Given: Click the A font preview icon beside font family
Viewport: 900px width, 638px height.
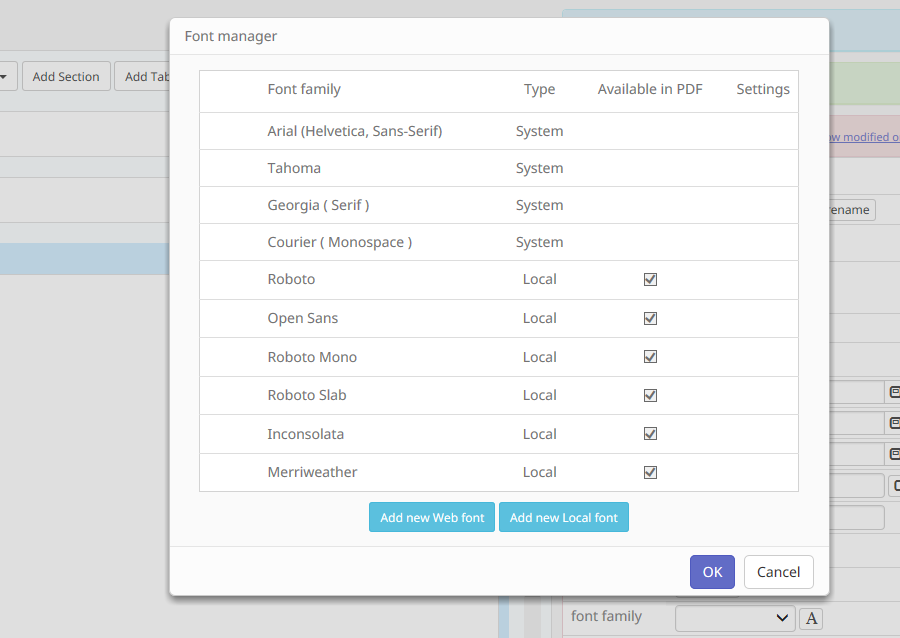Looking at the screenshot, I should coord(811,618).
